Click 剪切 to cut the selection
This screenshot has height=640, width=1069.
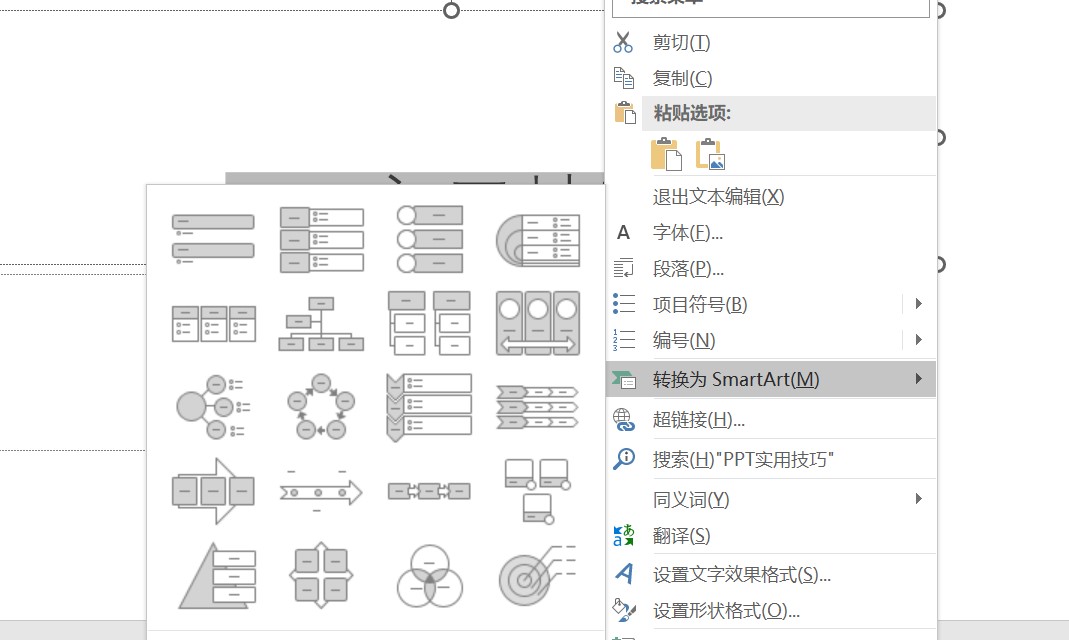point(681,42)
